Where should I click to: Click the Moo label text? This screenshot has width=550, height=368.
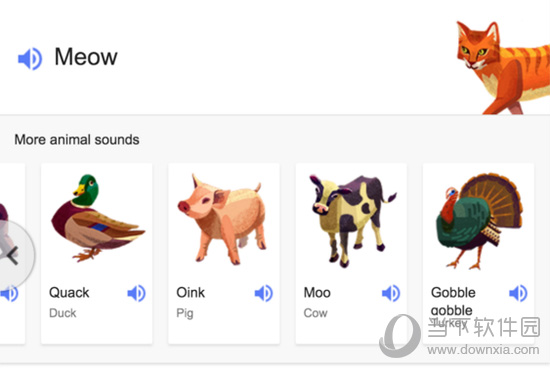317,293
